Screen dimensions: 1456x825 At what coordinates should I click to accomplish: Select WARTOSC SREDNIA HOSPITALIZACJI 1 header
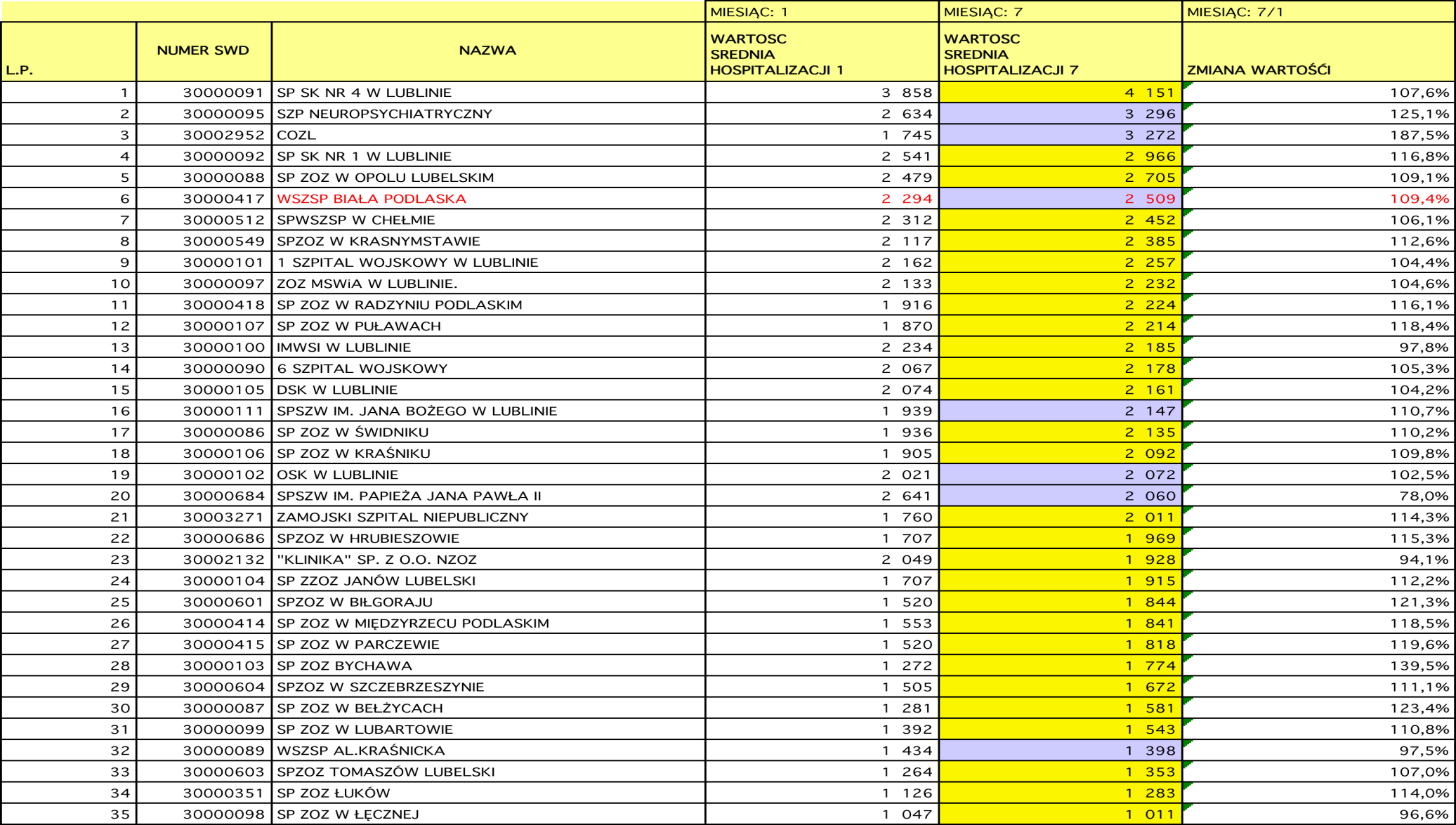coord(822,51)
